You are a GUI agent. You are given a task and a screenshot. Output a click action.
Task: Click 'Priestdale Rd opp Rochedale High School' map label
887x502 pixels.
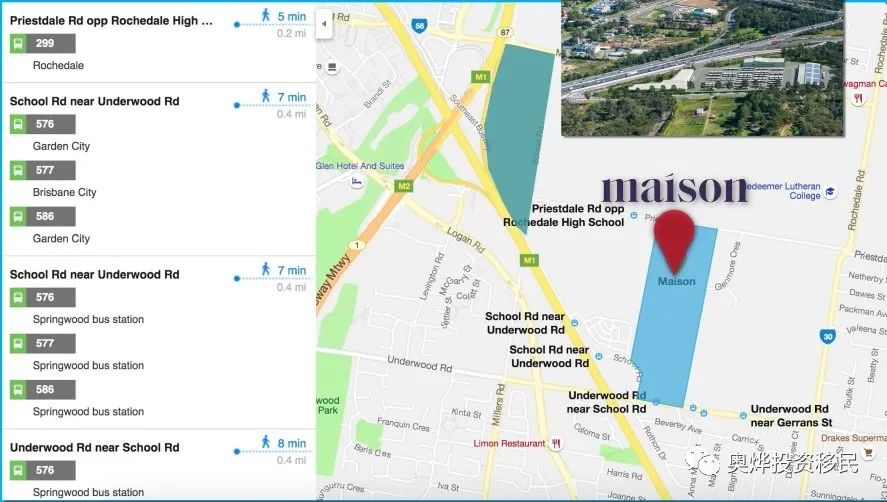(x=564, y=216)
